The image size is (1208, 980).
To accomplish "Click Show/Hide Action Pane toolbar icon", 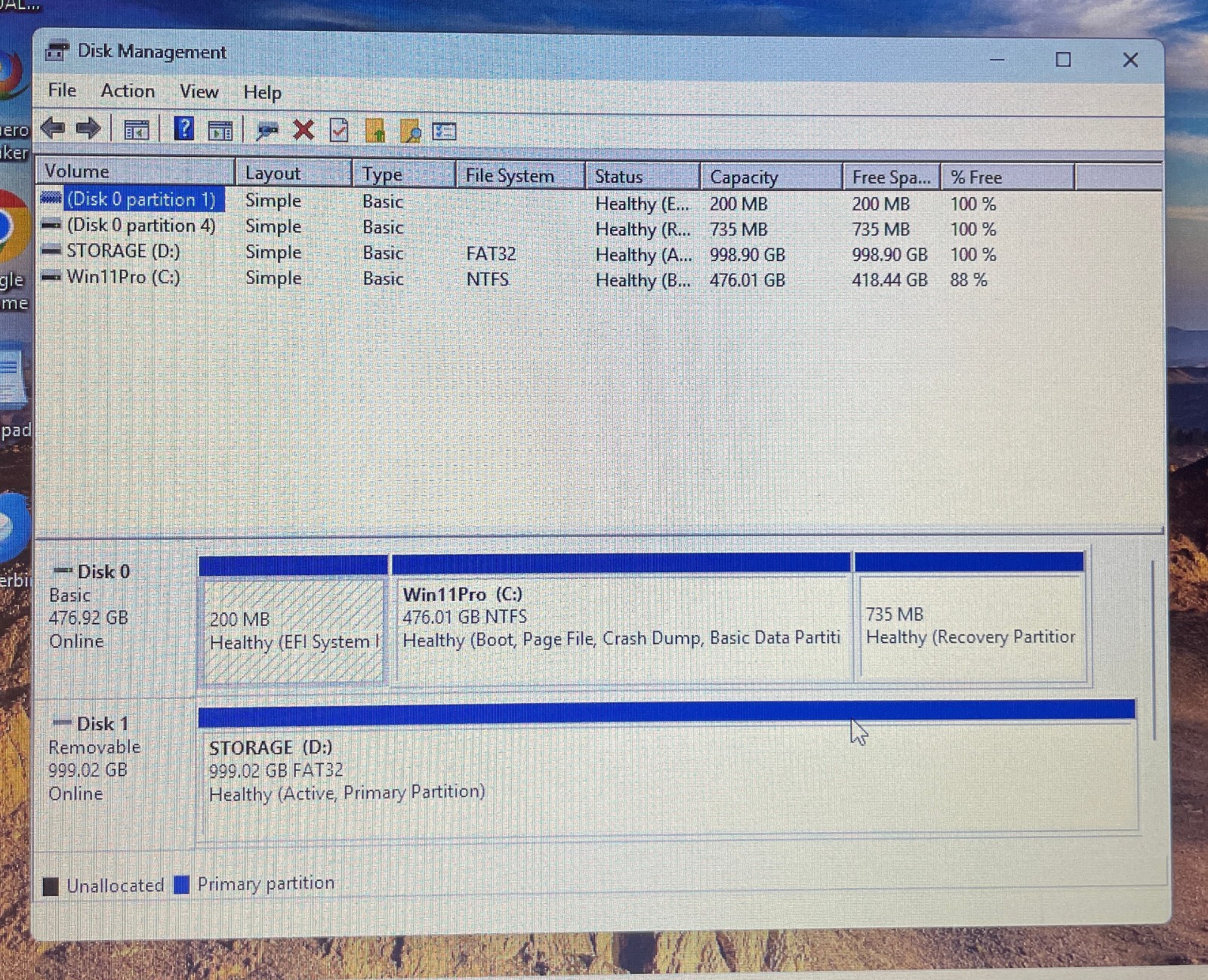I will click(x=220, y=131).
